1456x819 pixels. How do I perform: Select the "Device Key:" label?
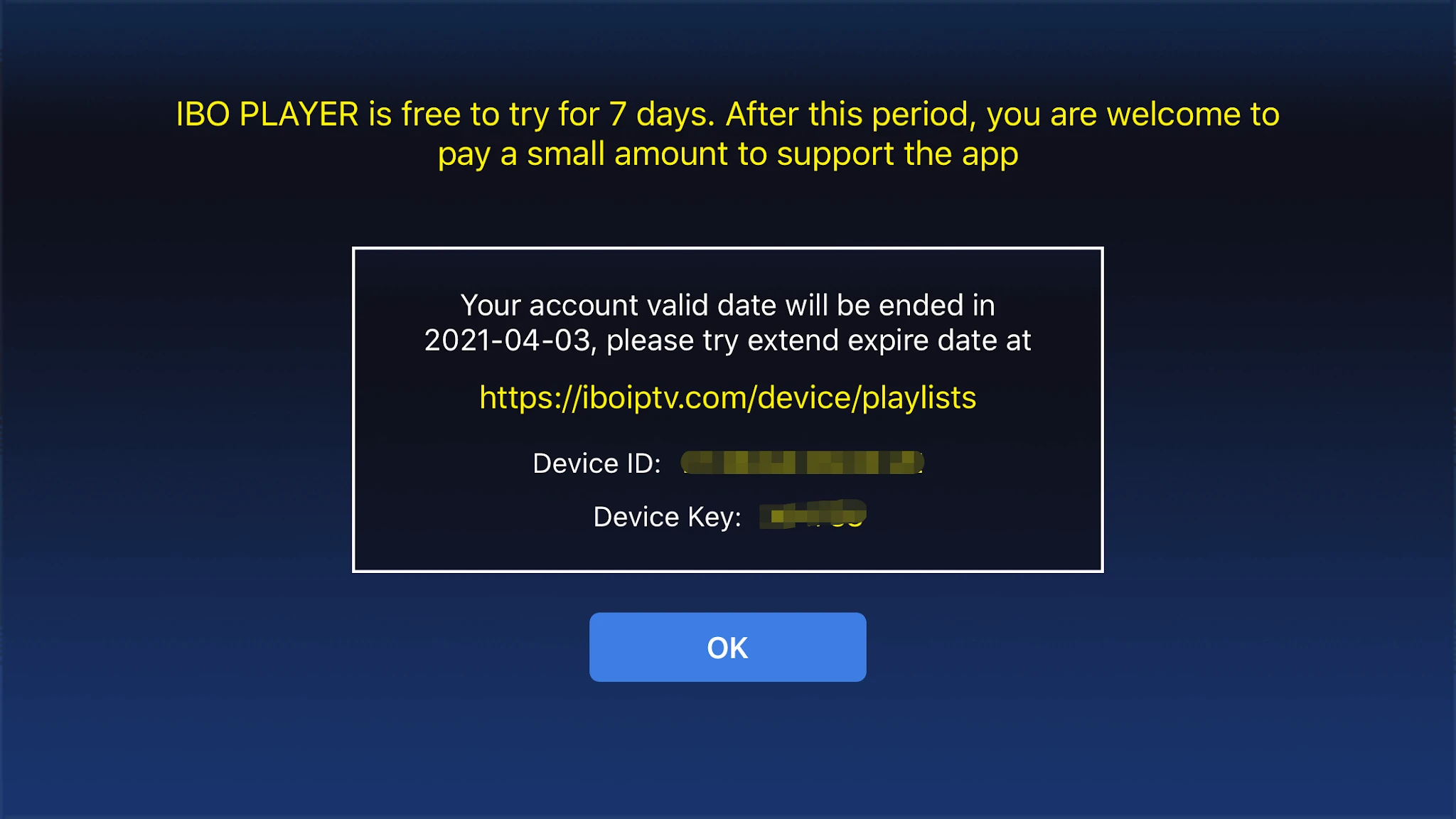(667, 518)
